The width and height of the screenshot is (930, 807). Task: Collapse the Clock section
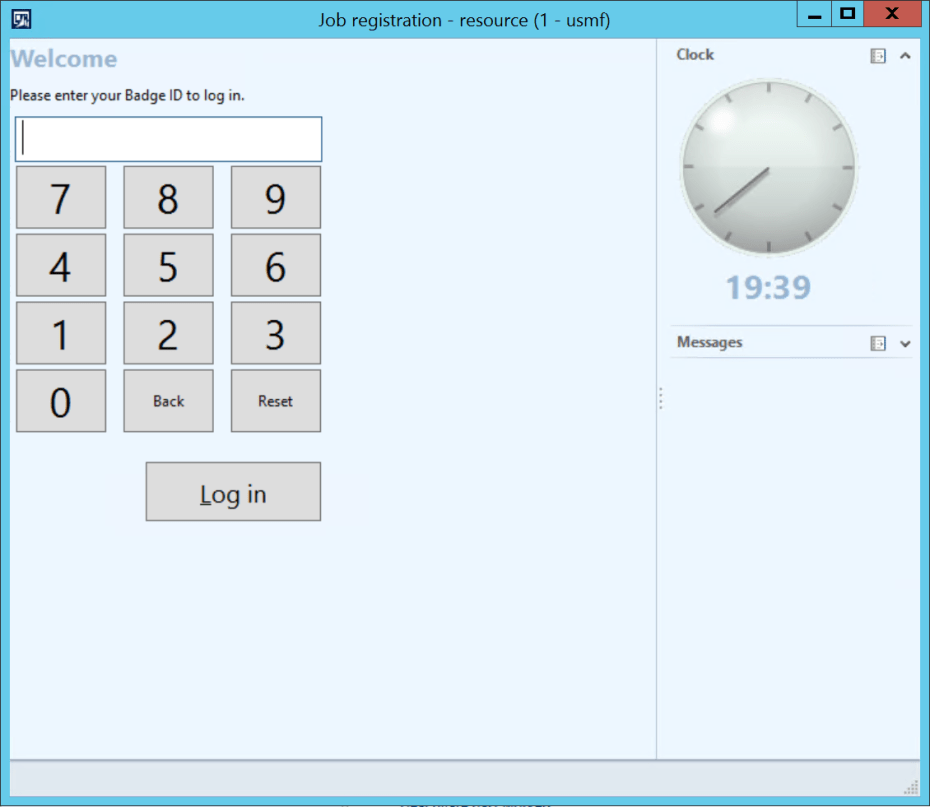point(906,55)
